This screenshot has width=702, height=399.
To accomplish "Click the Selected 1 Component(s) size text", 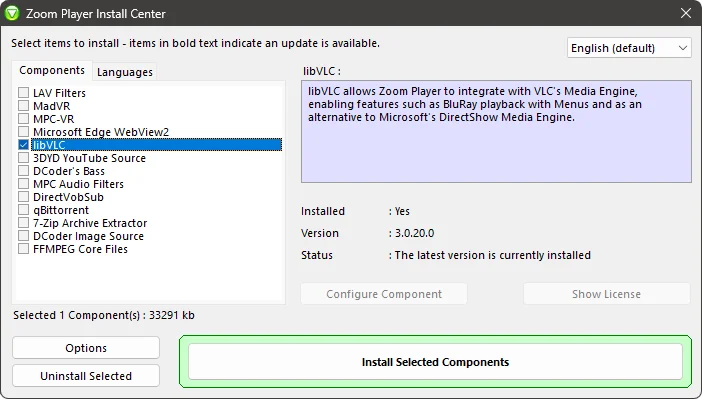I will [x=104, y=315].
